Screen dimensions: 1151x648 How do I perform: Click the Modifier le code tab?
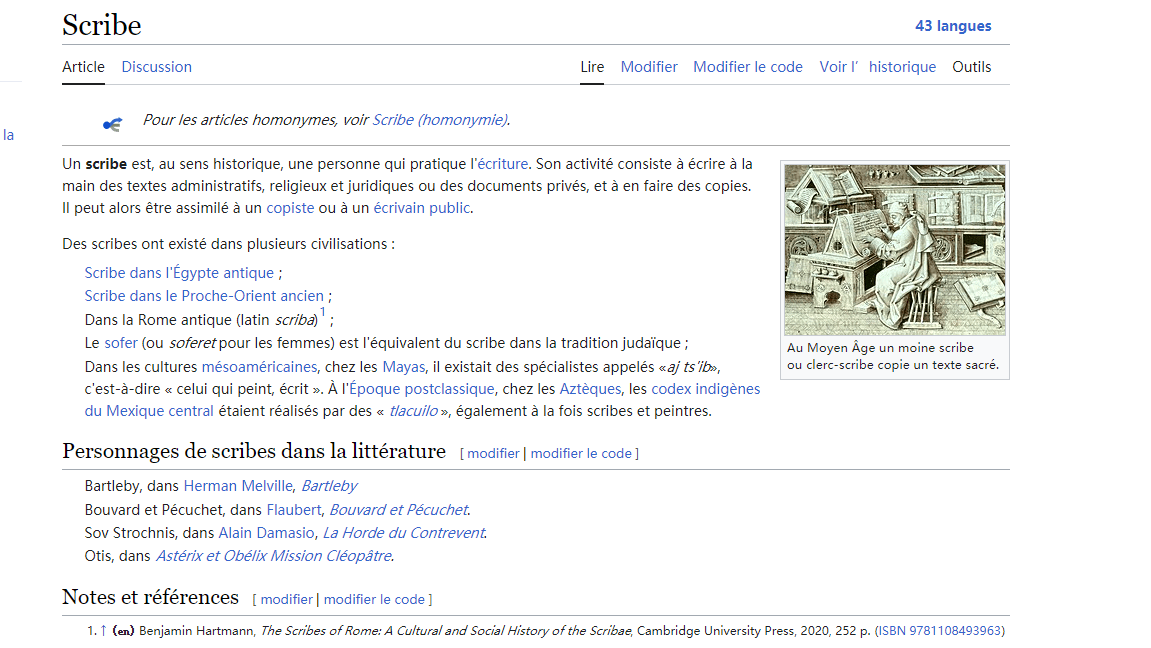(747, 67)
